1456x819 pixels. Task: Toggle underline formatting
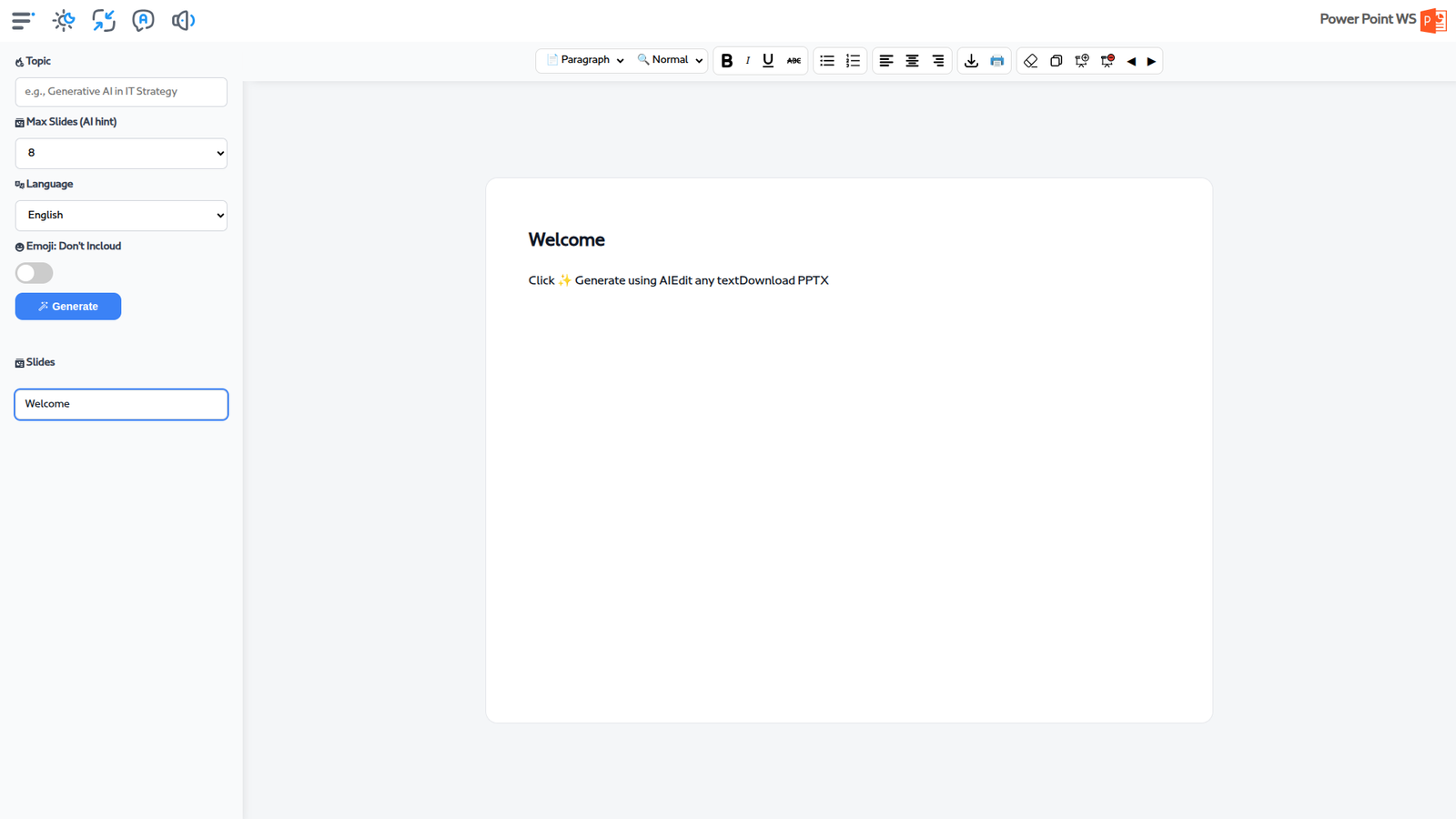point(768,61)
